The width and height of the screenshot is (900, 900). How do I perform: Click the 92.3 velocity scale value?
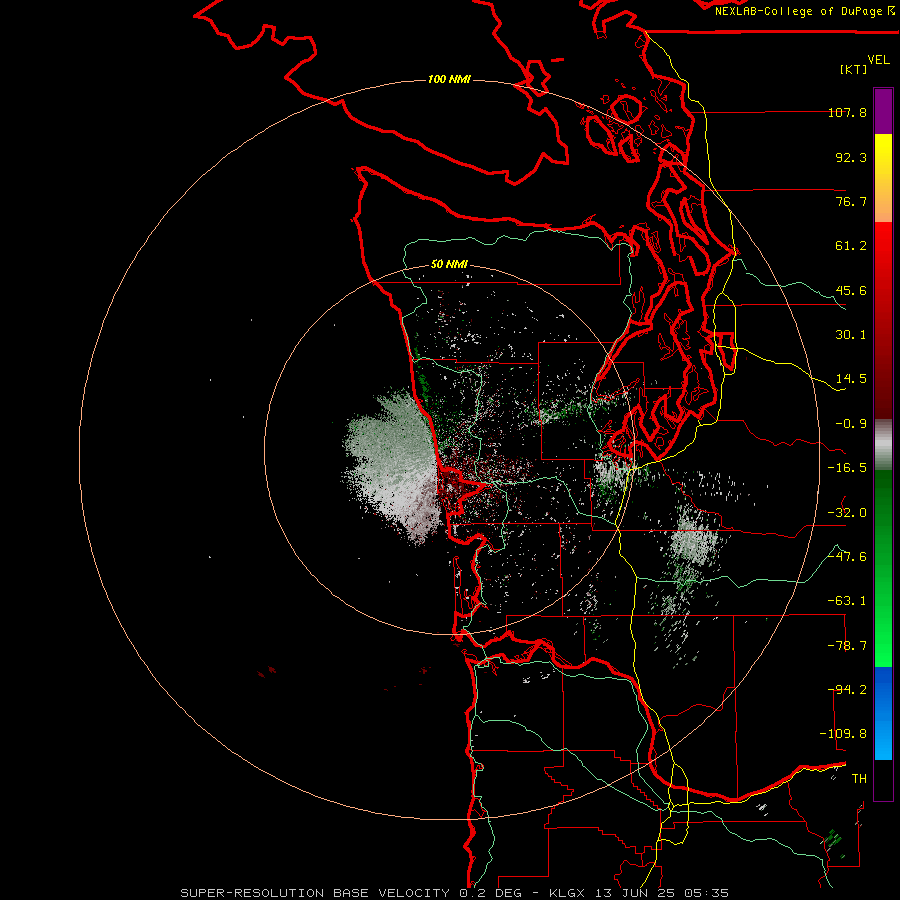pos(851,157)
